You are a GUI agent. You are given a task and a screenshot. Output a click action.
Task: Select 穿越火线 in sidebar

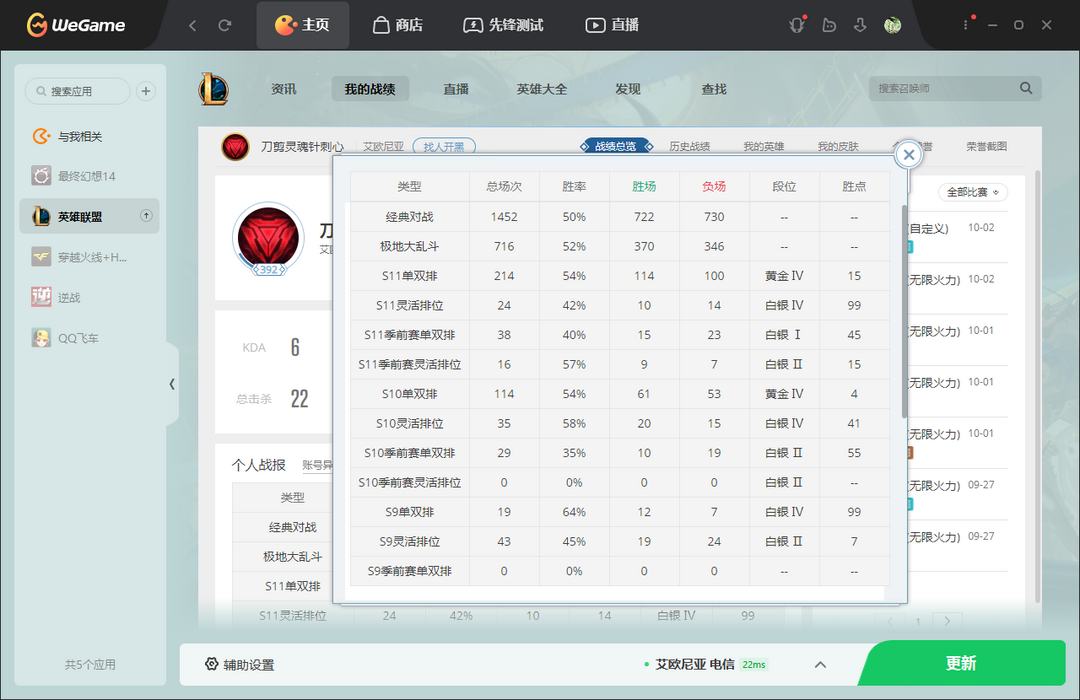(x=90, y=257)
